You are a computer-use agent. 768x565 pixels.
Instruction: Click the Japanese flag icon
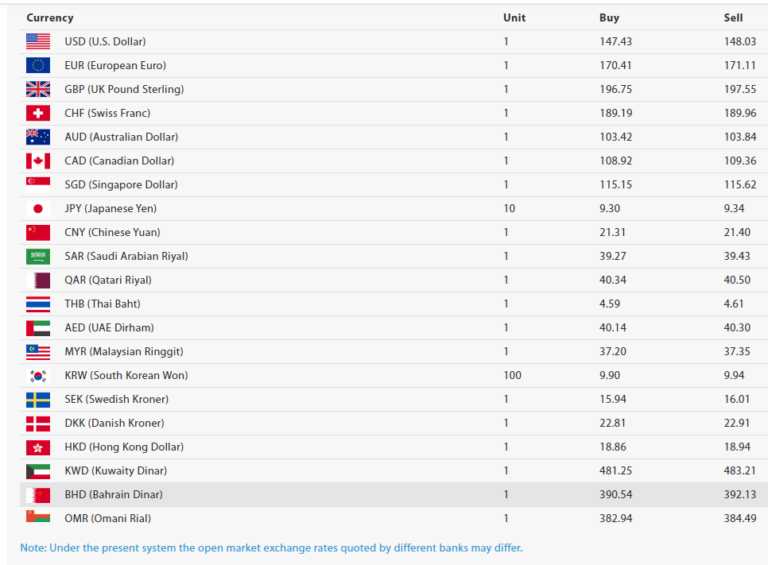click(x=38, y=208)
